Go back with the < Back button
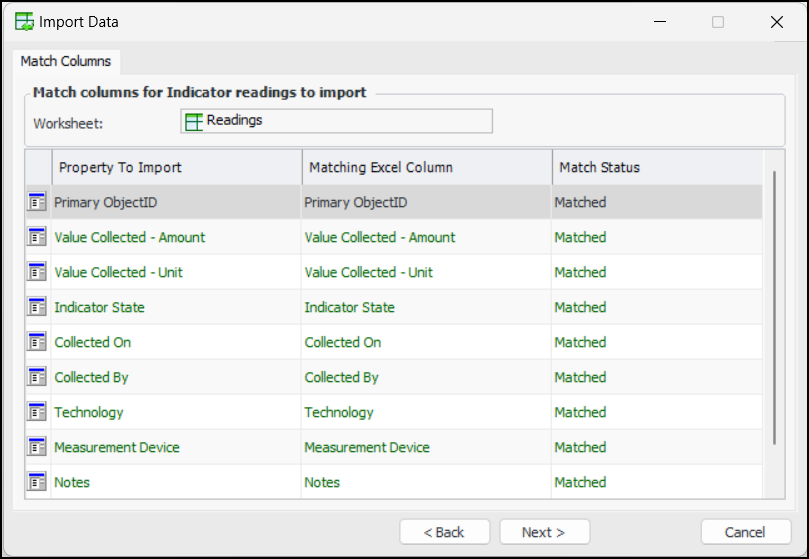The height and width of the screenshot is (559, 809). click(444, 532)
